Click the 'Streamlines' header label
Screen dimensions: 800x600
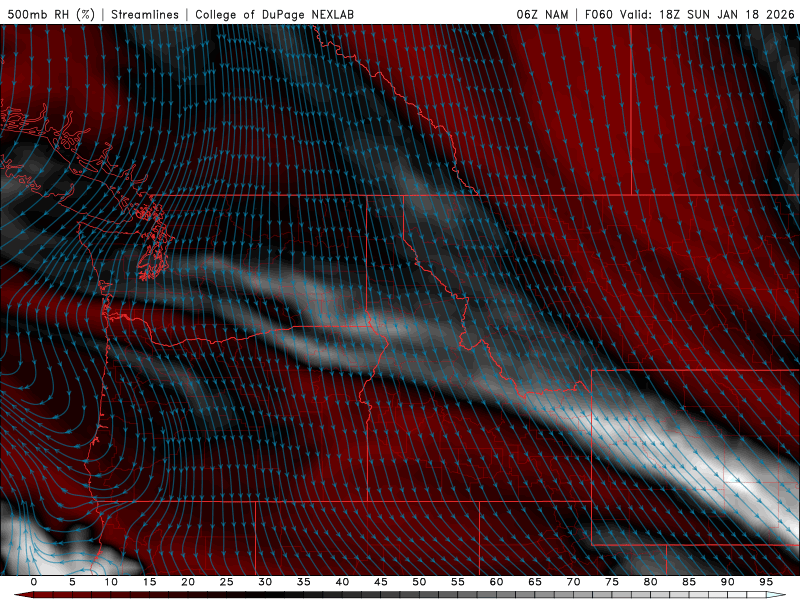pos(145,14)
